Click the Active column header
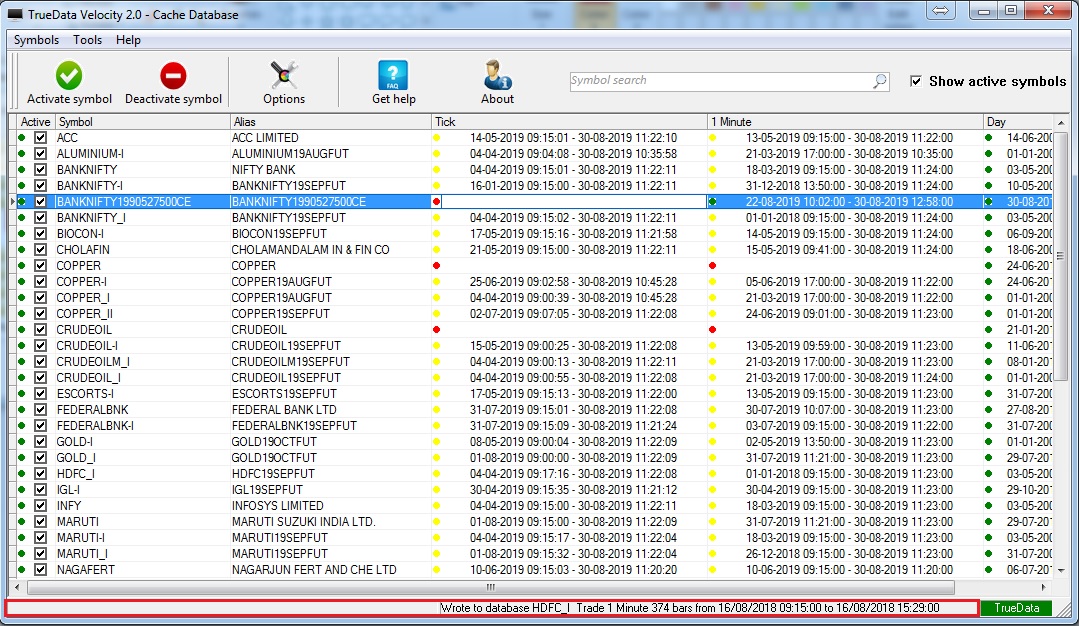This screenshot has width=1079, height=626. point(35,122)
